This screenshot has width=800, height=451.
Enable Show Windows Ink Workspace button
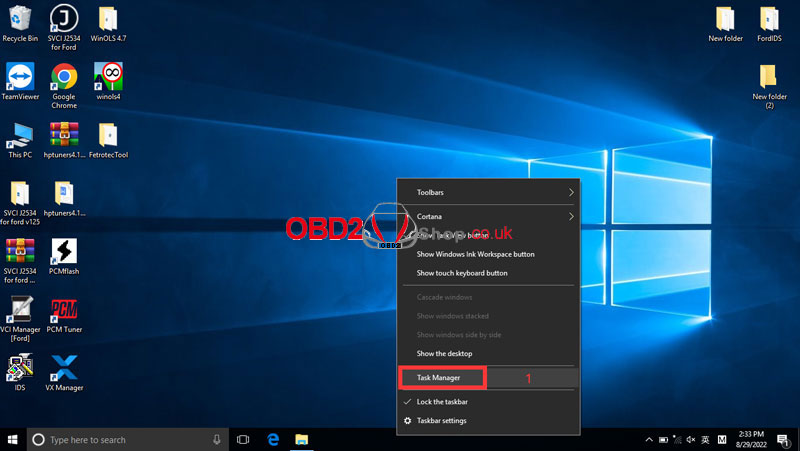click(x=475, y=254)
